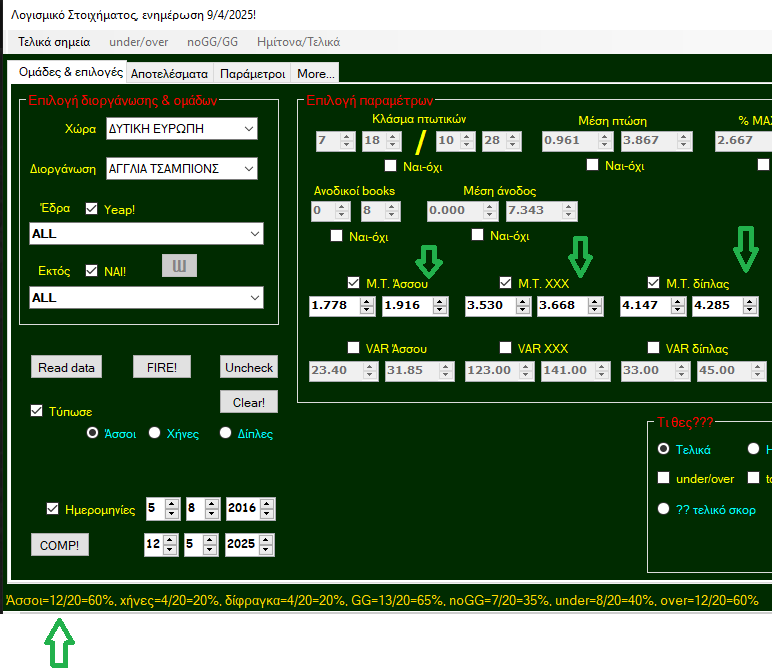The image size is (772, 669).
Task: Open the under/over menu
Action: point(138,42)
